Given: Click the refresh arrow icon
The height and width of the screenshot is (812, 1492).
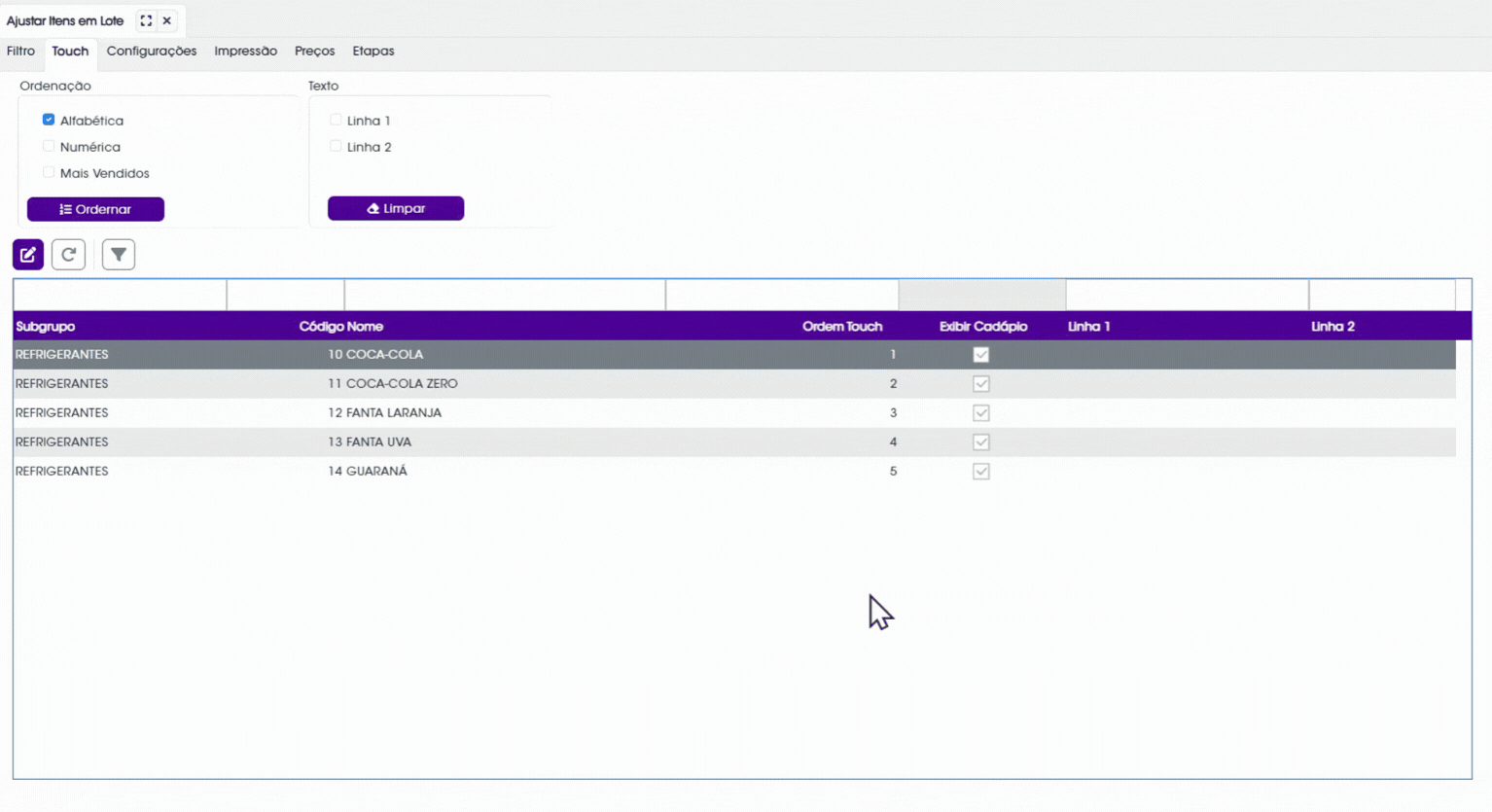Looking at the screenshot, I should 68,255.
